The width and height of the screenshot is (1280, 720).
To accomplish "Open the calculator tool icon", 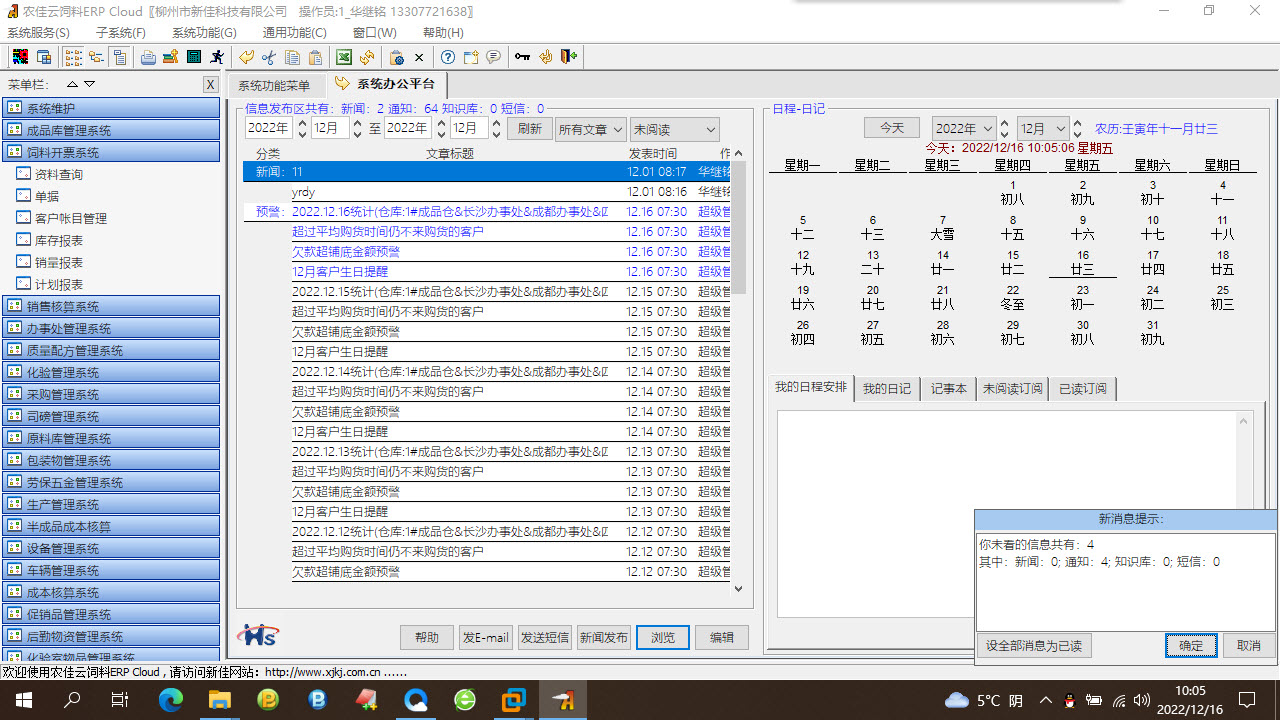I will (194, 57).
